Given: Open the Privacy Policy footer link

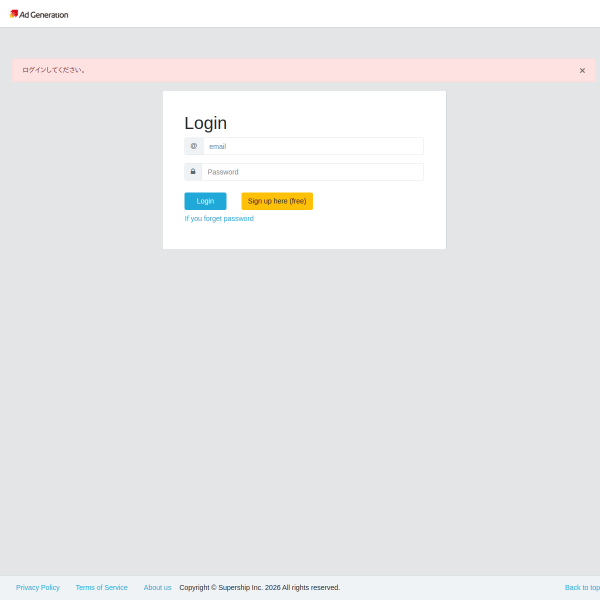Looking at the screenshot, I should pyautogui.click(x=38, y=587).
